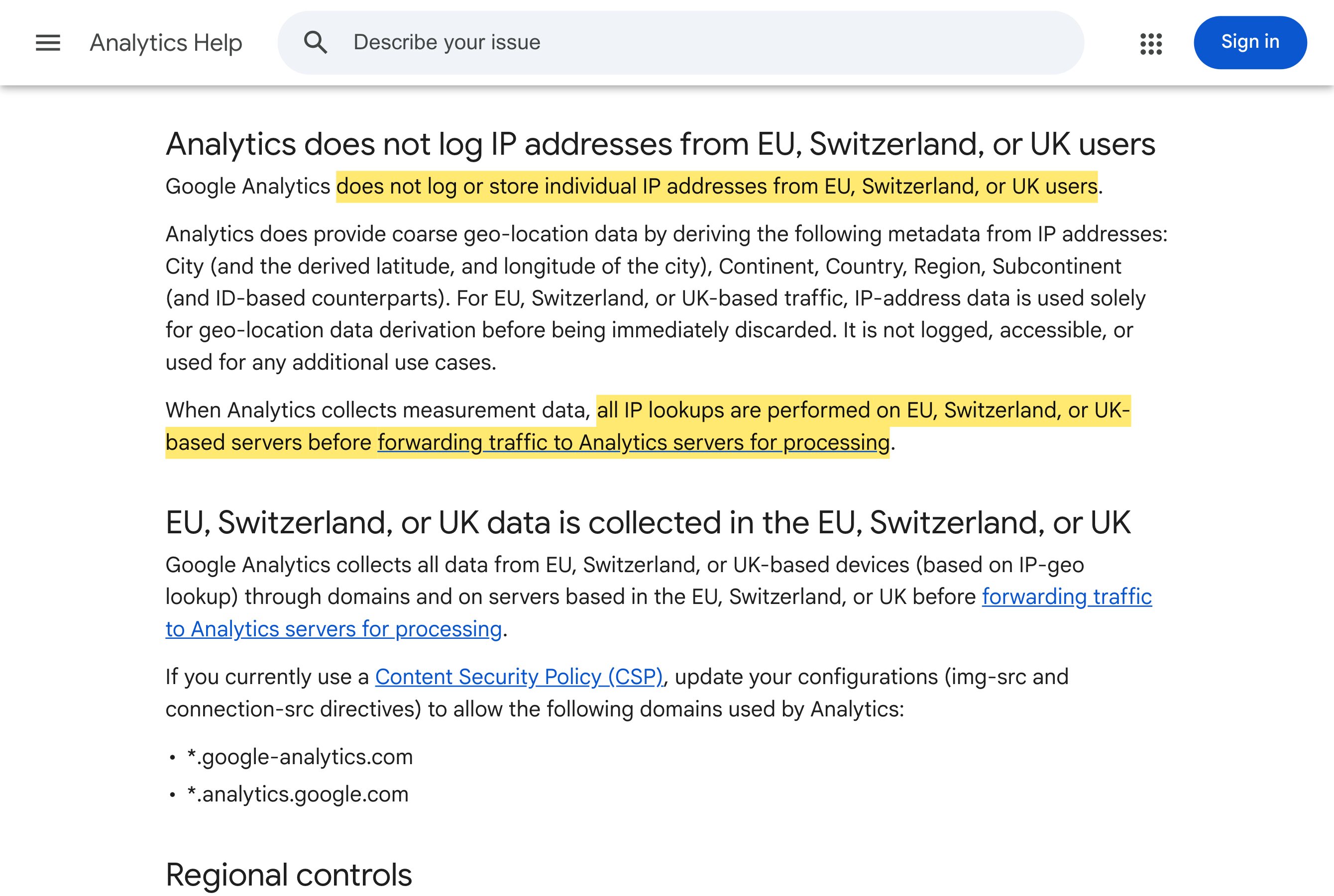Open the Content Security Policy (CSP) link

click(519, 677)
